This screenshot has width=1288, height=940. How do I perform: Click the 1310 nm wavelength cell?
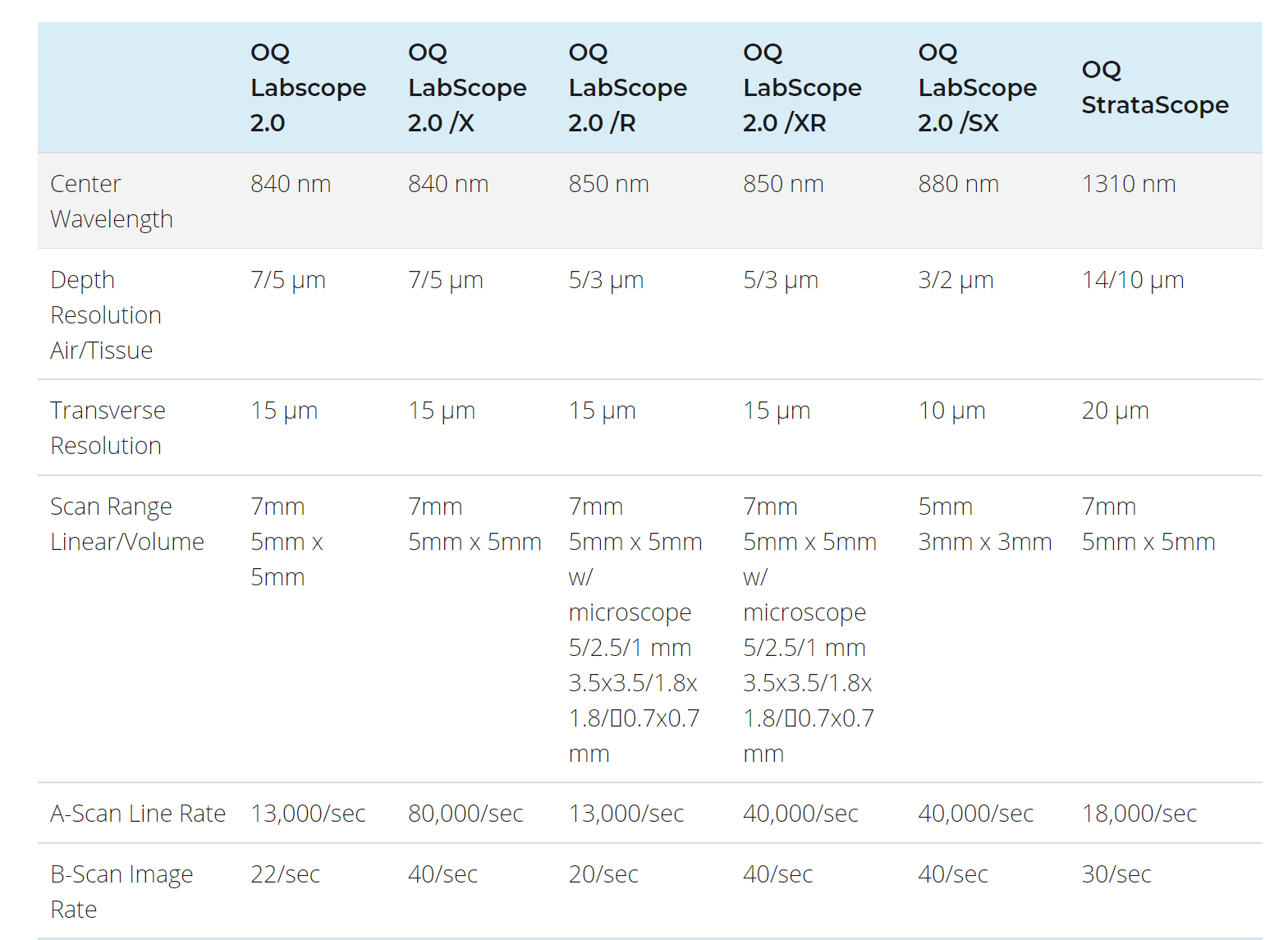1128,184
